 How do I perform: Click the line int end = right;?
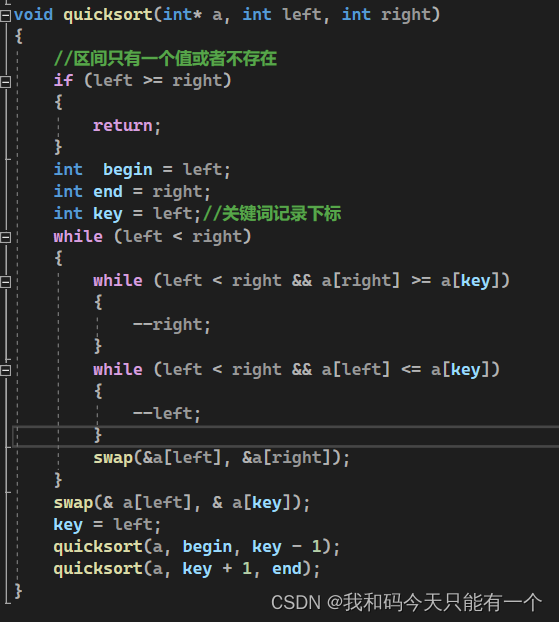132,192
